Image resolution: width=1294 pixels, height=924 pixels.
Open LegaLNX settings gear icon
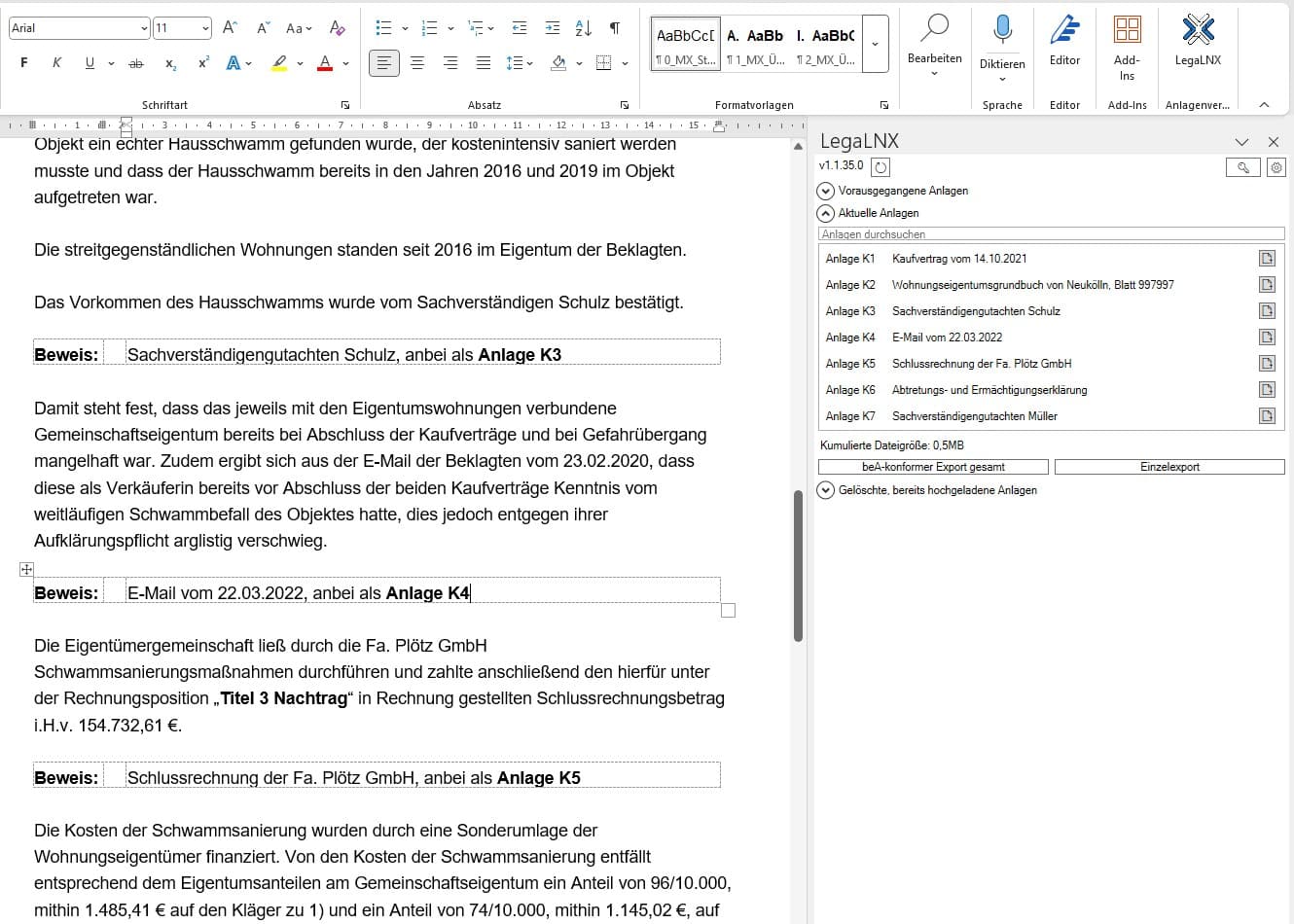click(x=1276, y=167)
